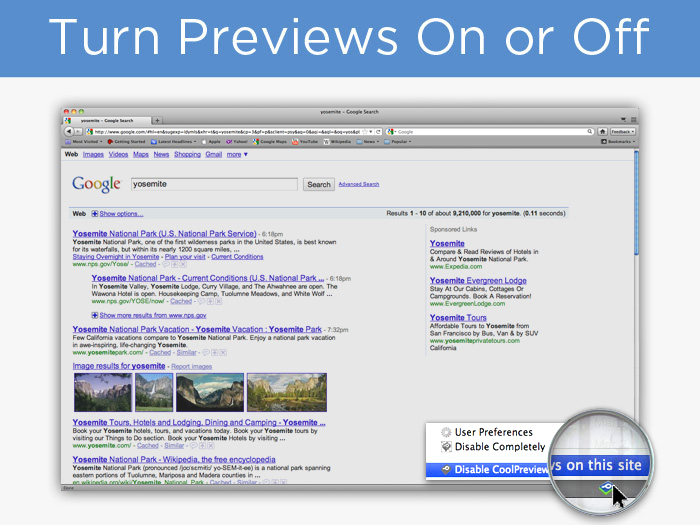700x525 pixels.
Task: Open the Google News top link
Action: (x=161, y=154)
